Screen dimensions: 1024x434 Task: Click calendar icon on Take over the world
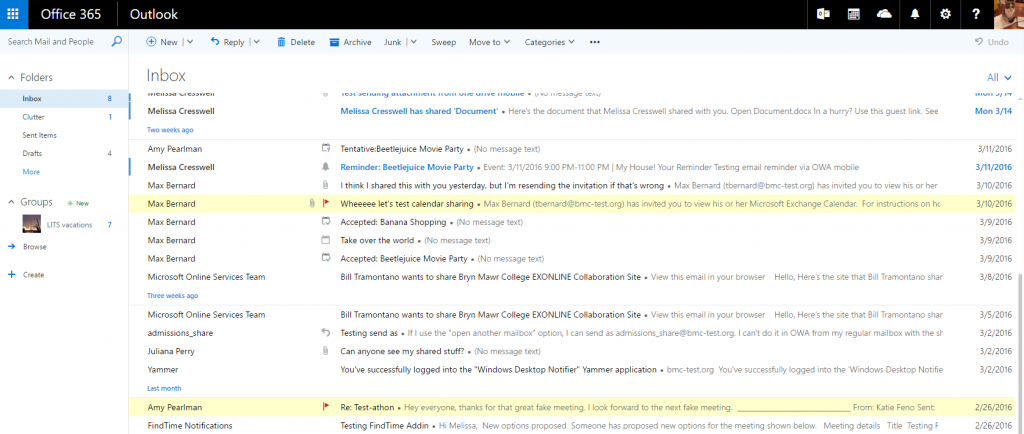(325, 240)
